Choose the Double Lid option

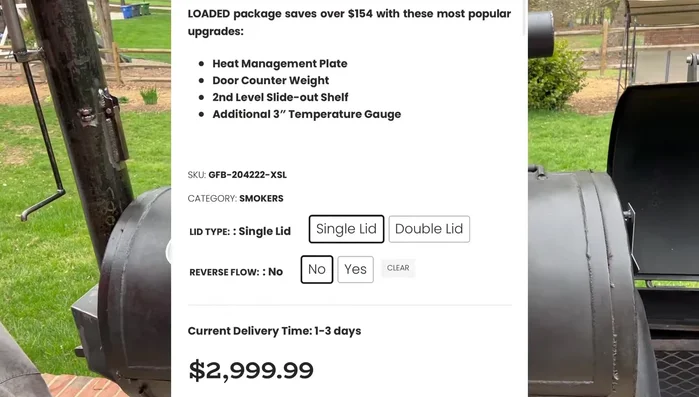click(x=429, y=229)
